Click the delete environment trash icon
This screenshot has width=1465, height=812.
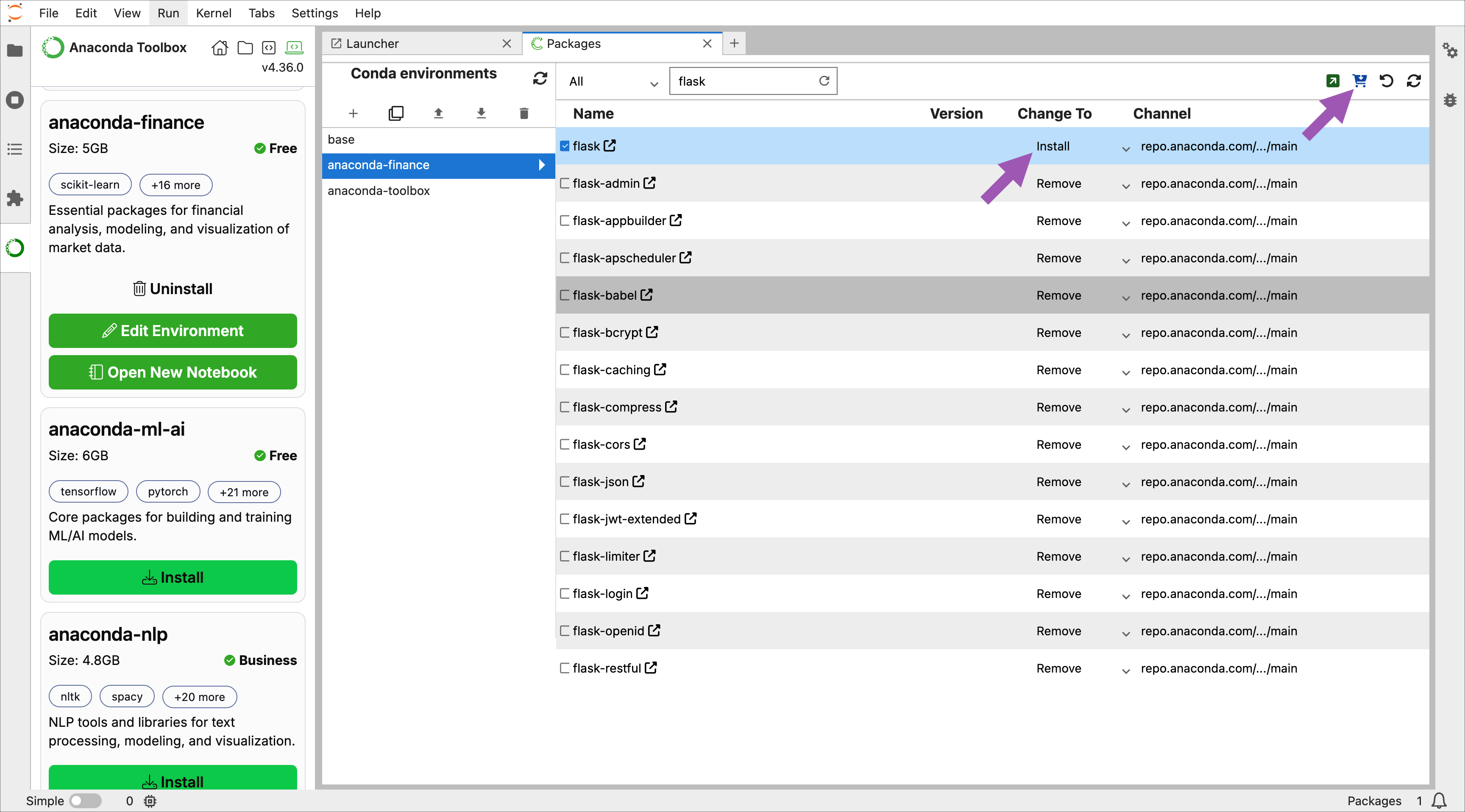click(524, 113)
